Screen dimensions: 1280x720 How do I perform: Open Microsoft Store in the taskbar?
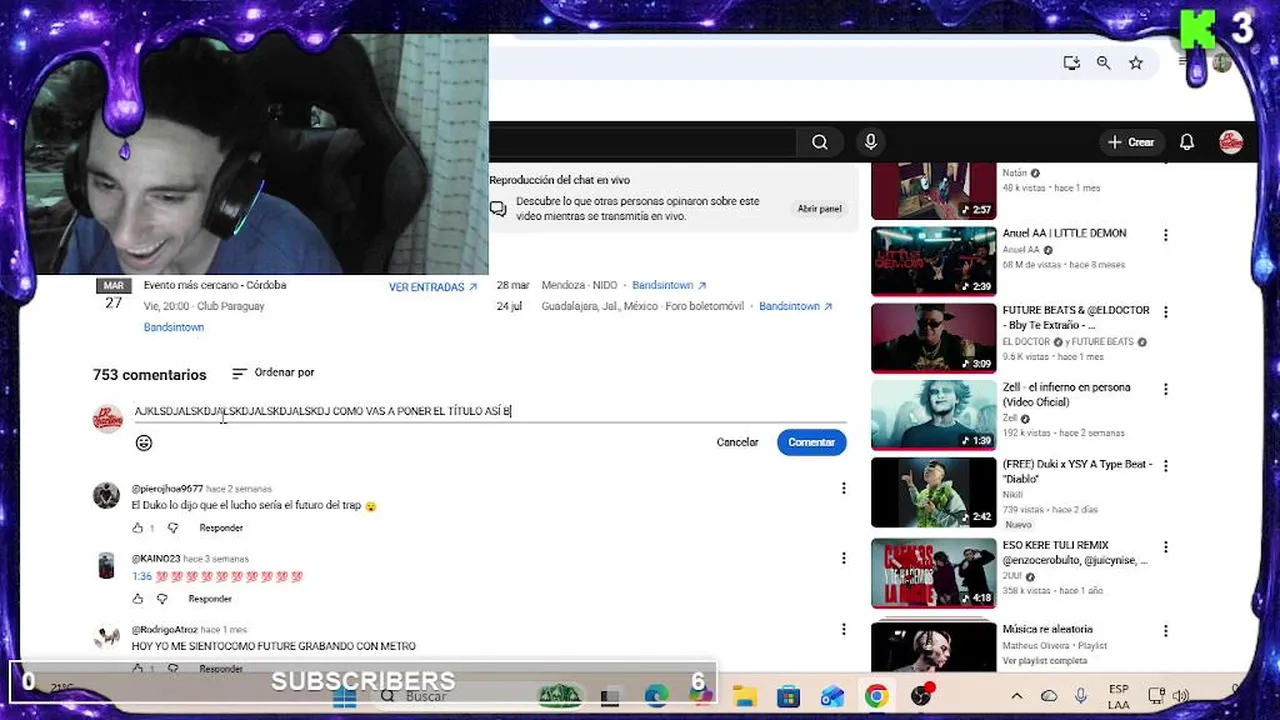[x=789, y=696]
